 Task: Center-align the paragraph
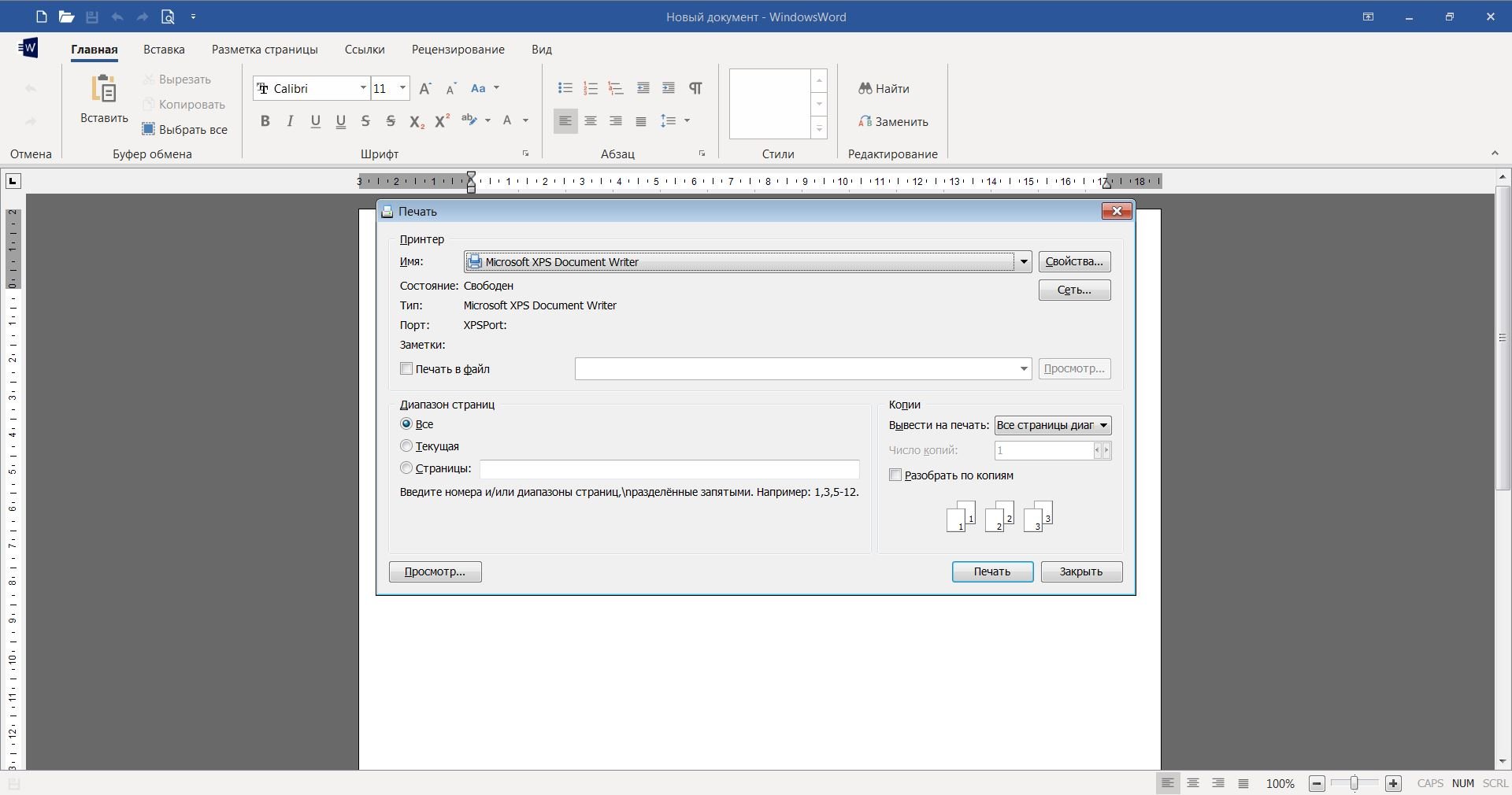click(591, 120)
